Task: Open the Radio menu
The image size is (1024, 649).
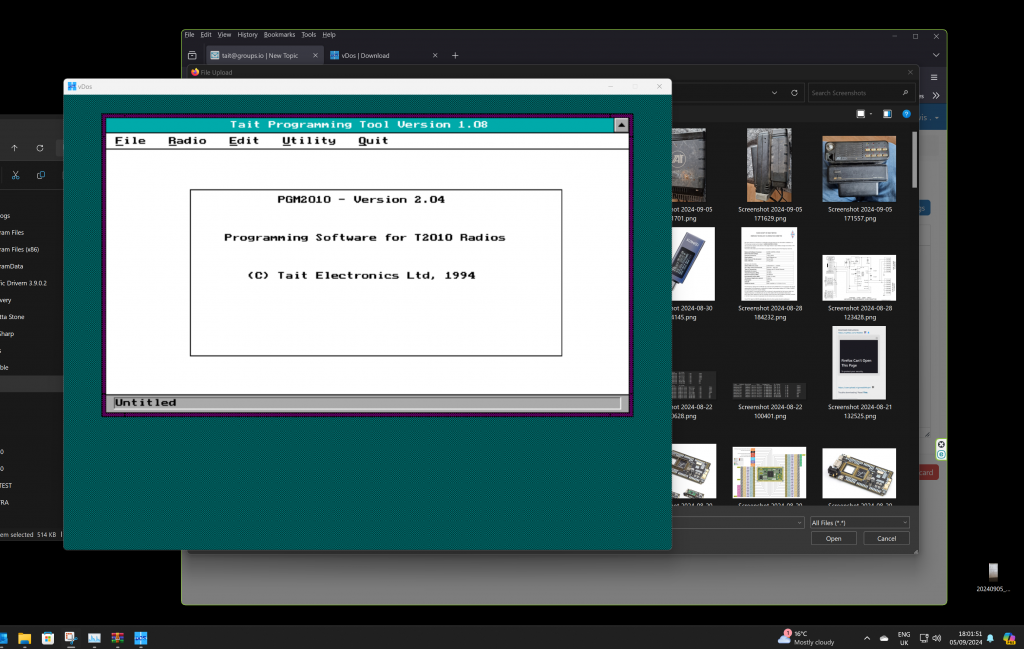Action: [187, 141]
